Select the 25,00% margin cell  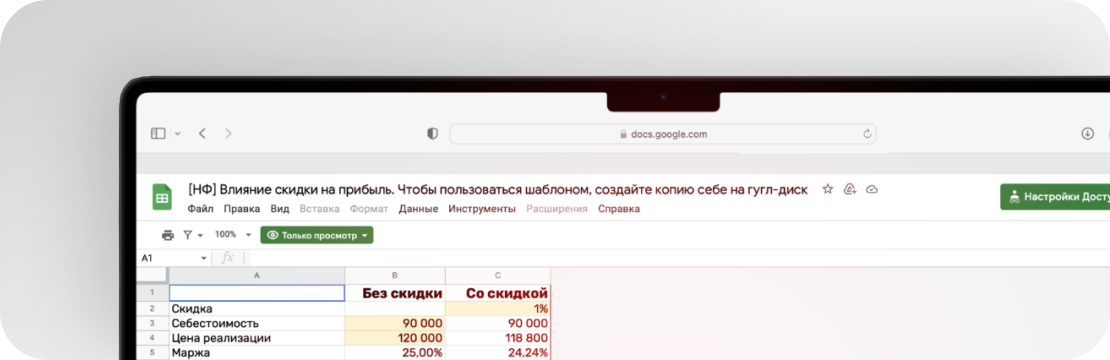click(395, 352)
